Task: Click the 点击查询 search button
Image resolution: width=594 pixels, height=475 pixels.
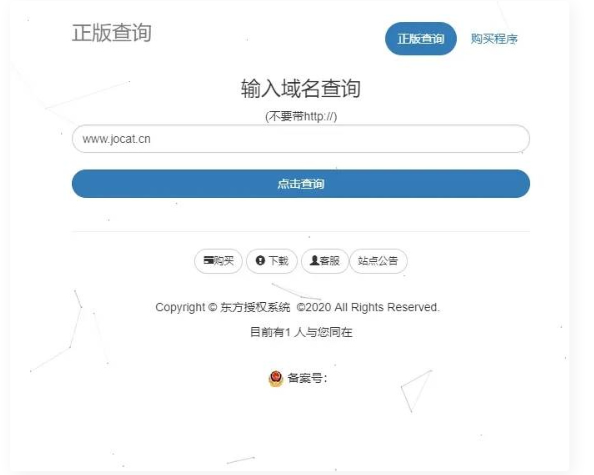Action: coord(301,184)
